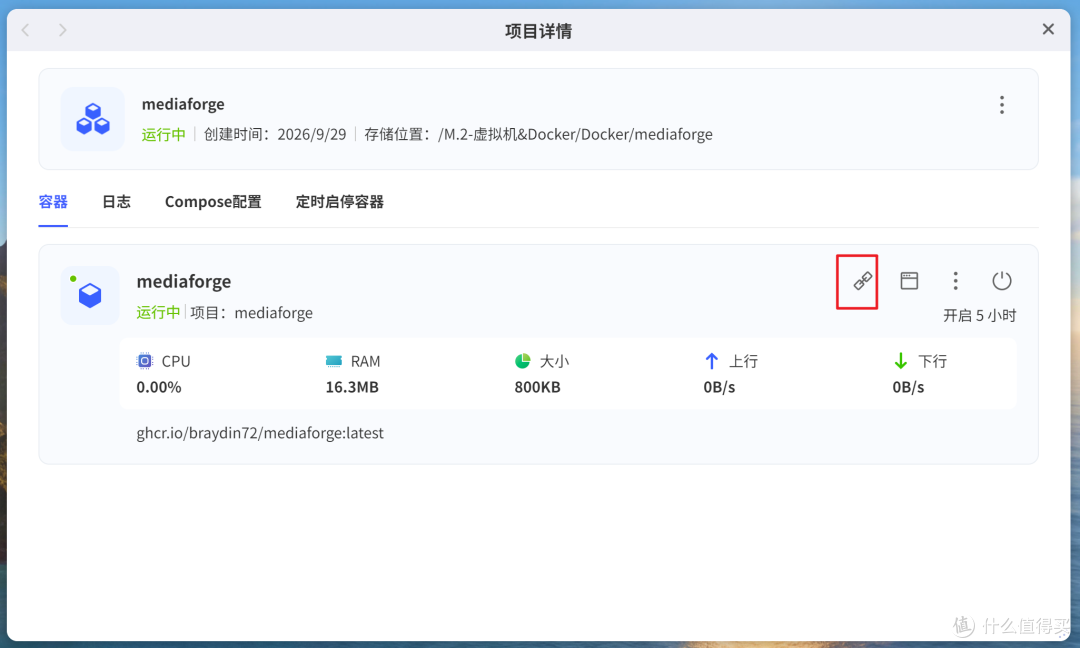The height and width of the screenshot is (648, 1080).
Task: Click the creation date 2026/9/29
Action: point(312,134)
